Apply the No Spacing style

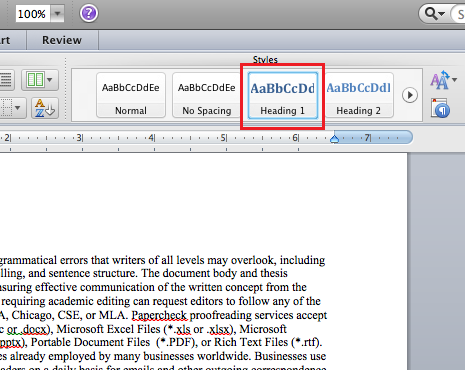[x=207, y=95]
